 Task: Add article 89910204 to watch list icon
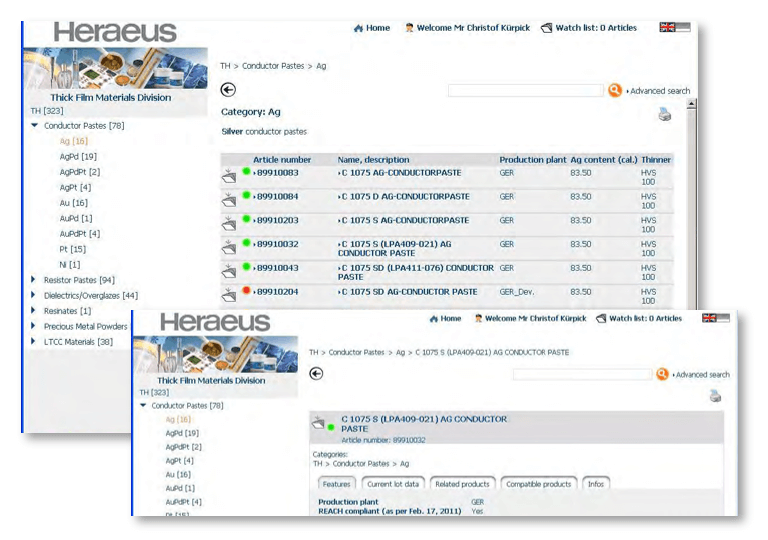click(229, 295)
